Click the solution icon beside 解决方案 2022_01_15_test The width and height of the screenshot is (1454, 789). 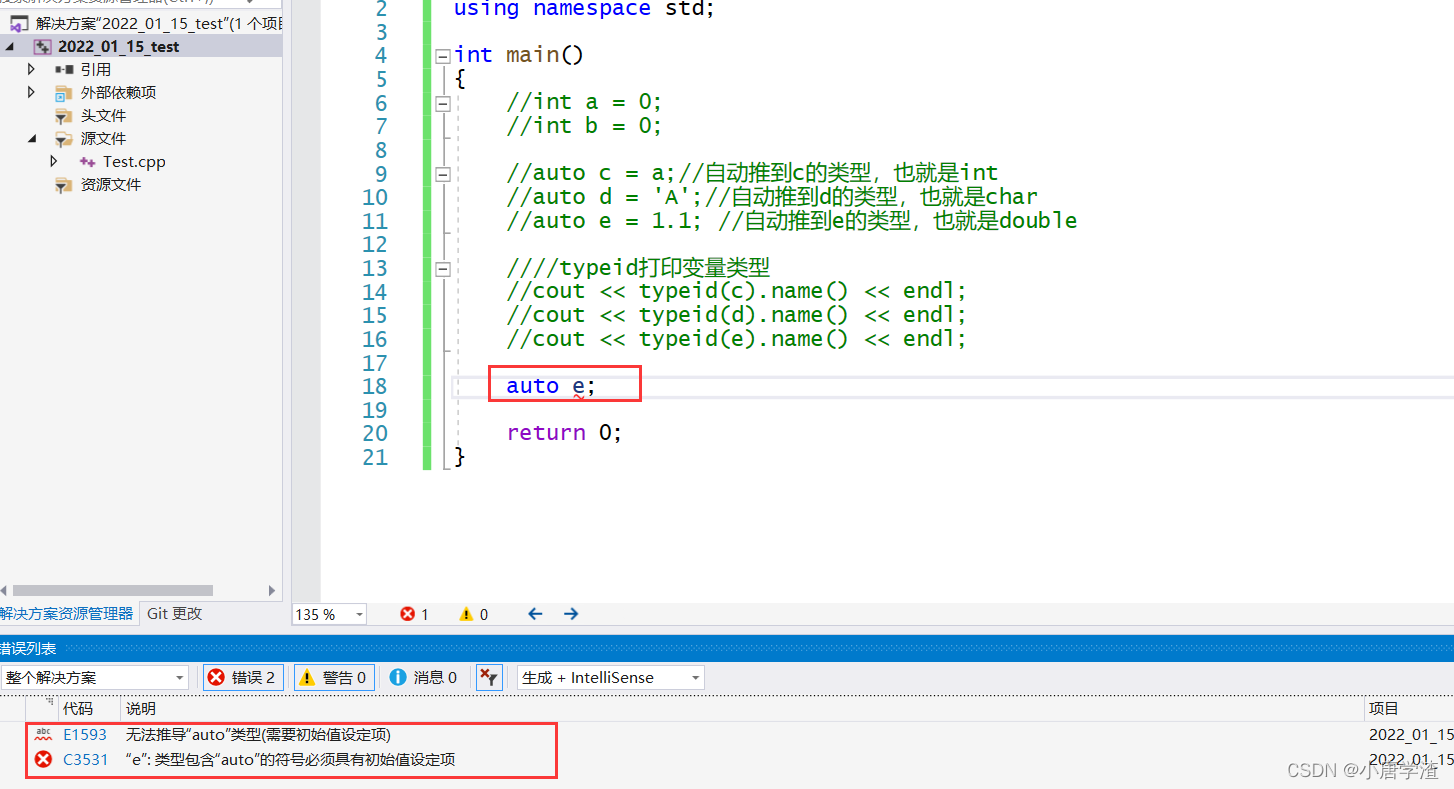pyautogui.click(x=19, y=24)
